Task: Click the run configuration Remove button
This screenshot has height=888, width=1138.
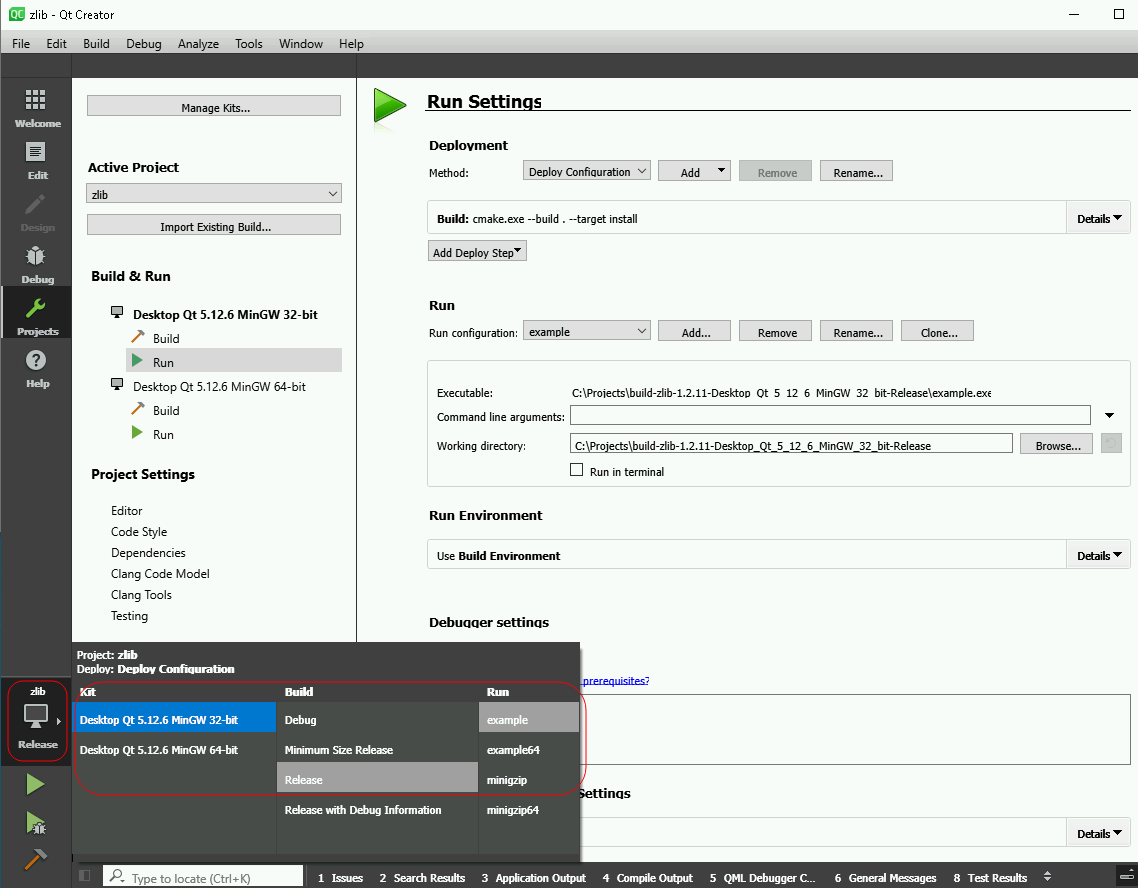Action: [x=776, y=332]
